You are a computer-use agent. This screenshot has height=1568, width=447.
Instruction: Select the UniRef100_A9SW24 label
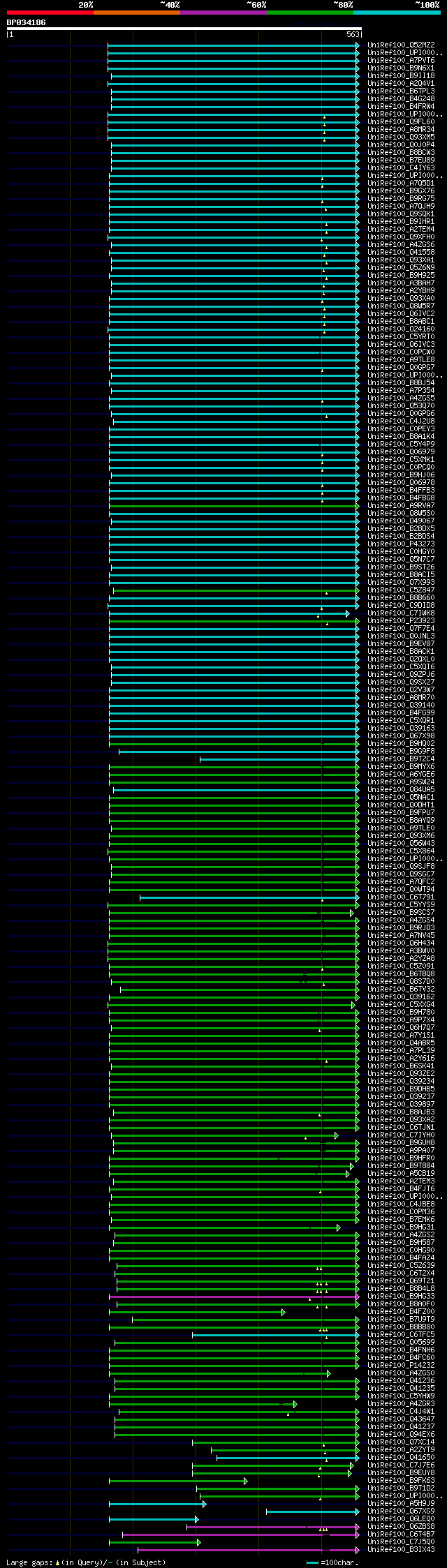pos(401,782)
